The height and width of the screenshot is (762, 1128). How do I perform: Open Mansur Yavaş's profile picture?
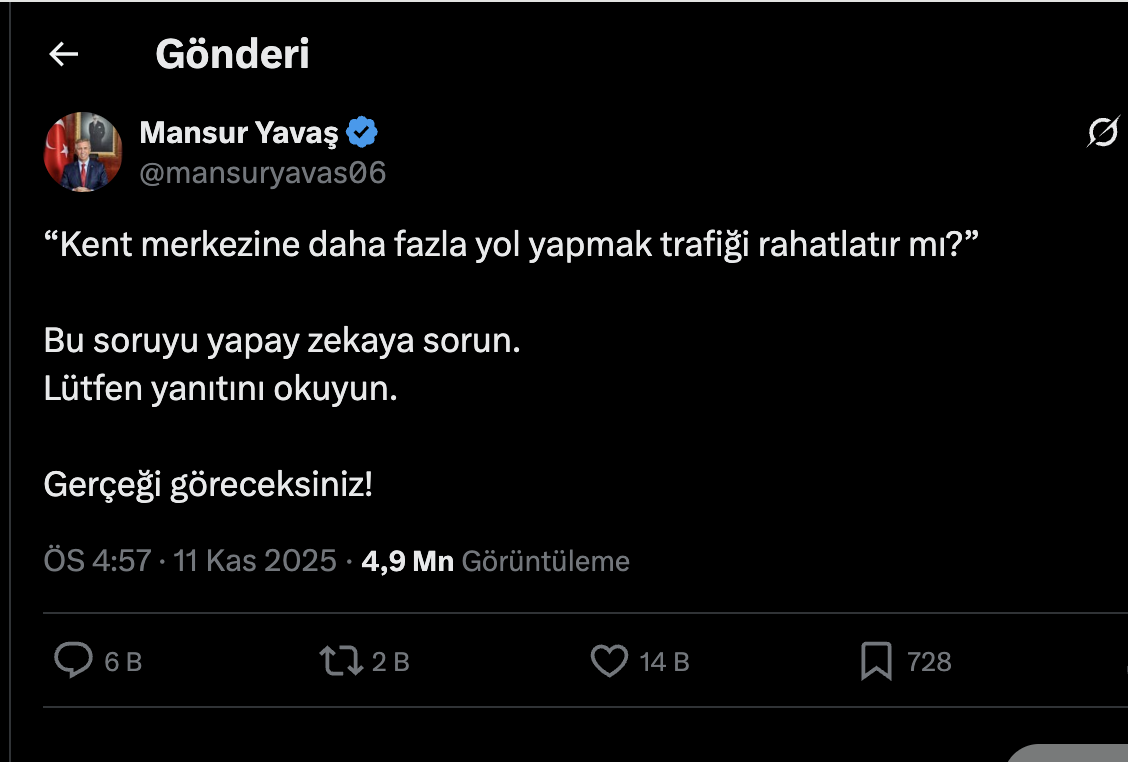pos(83,152)
